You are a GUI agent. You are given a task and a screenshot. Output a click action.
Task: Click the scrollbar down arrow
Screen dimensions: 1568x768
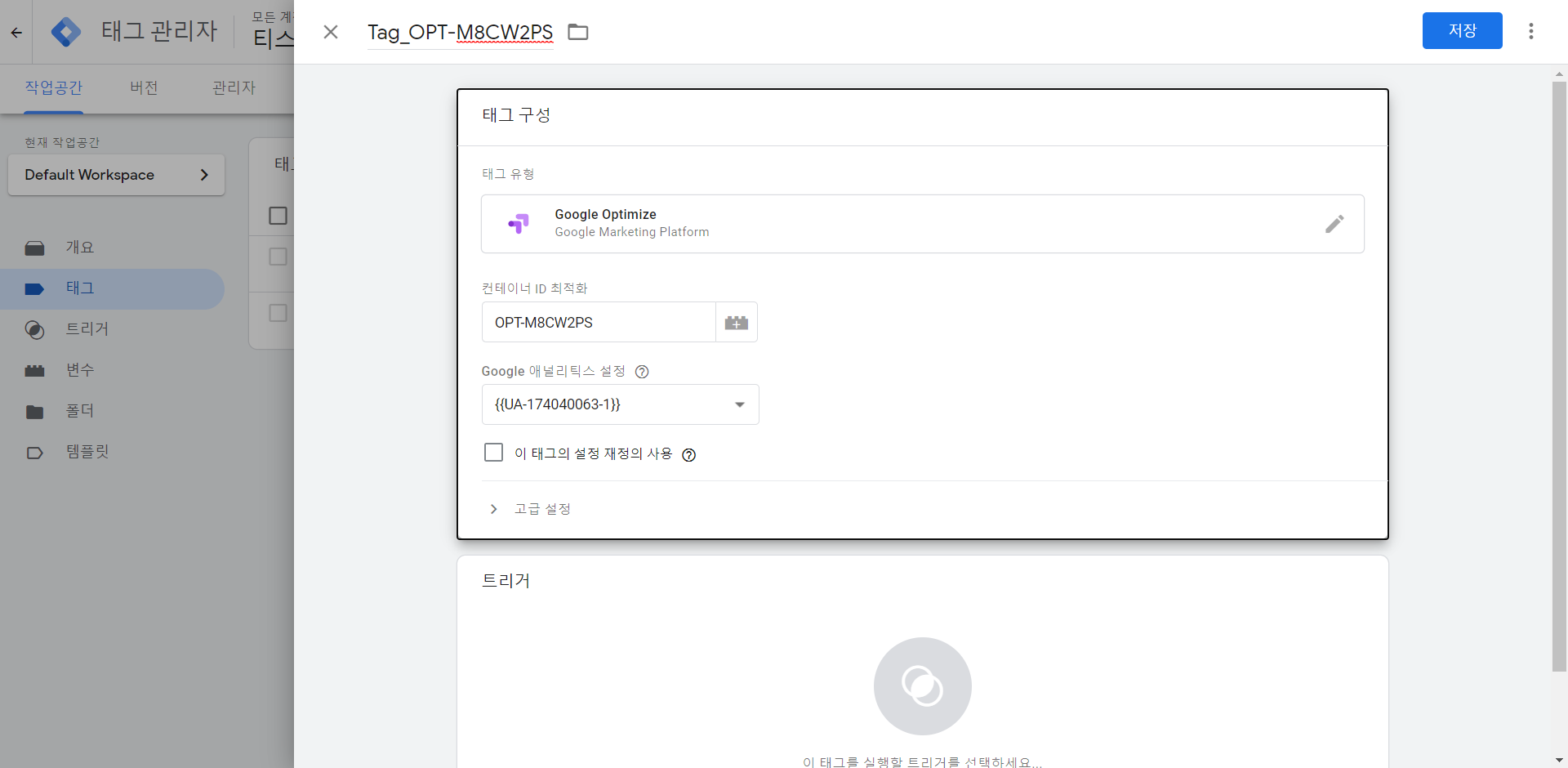tap(1559, 760)
